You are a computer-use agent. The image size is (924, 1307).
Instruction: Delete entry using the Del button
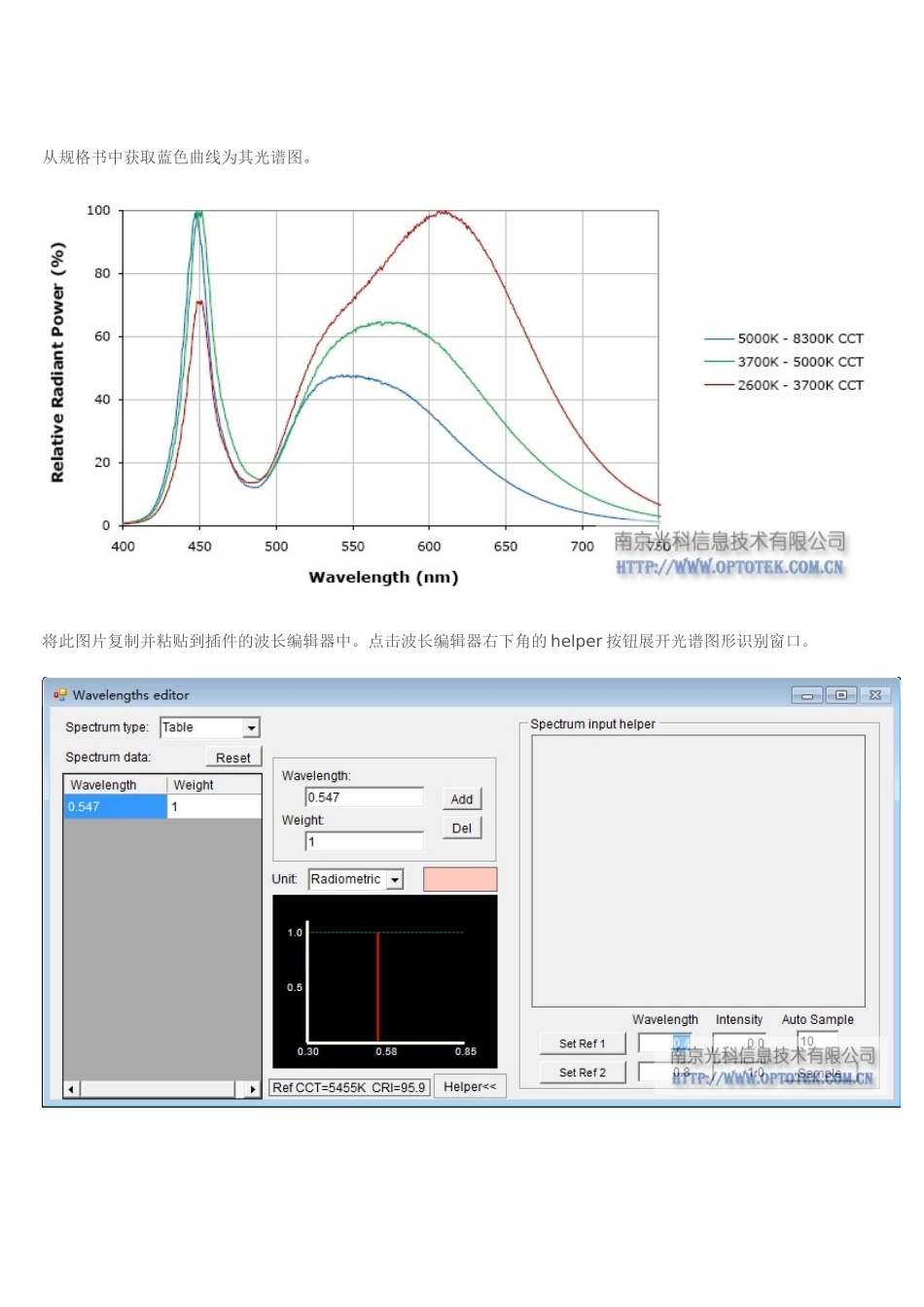(x=462, y=829)
